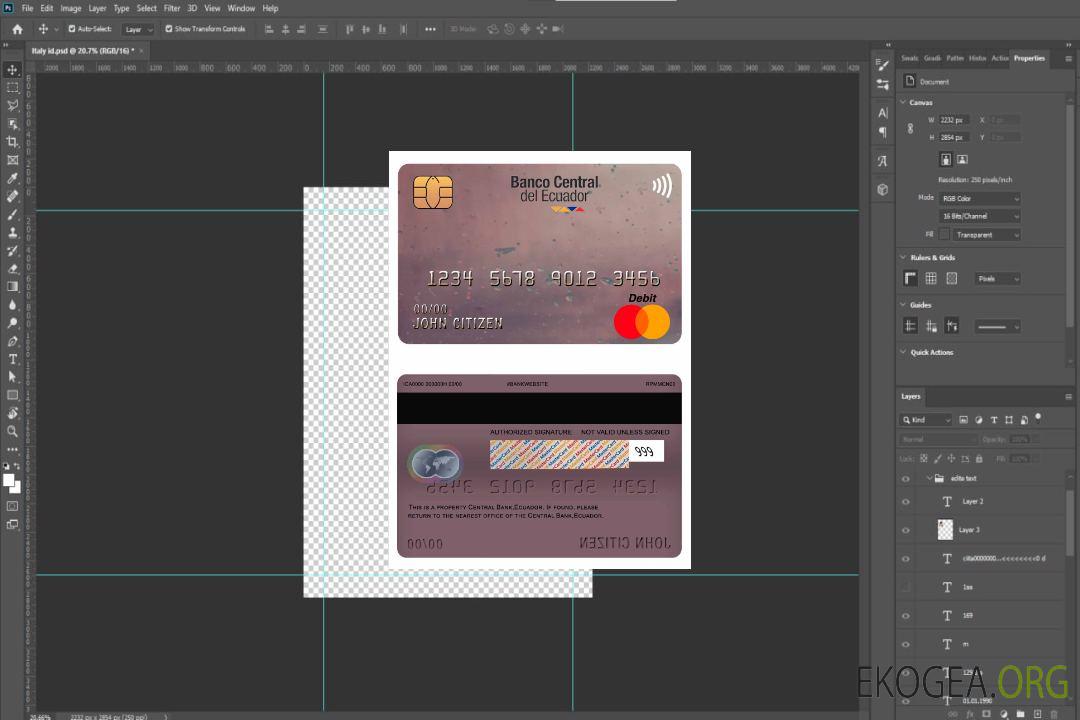
Task: Toggle the Show Transform Controls checkbox
Action: (169, 29)
